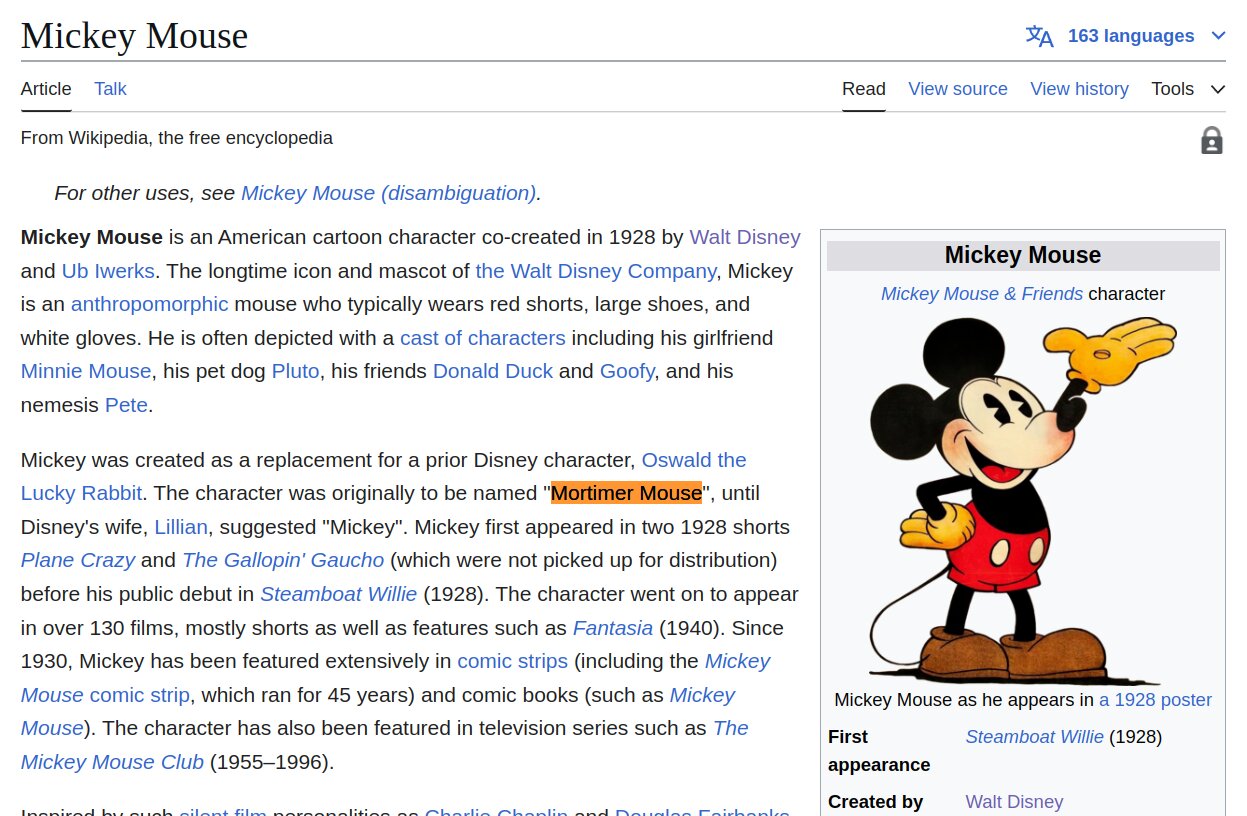Open the View history tab
1247x816 pixels.
tap(1079, 89)
